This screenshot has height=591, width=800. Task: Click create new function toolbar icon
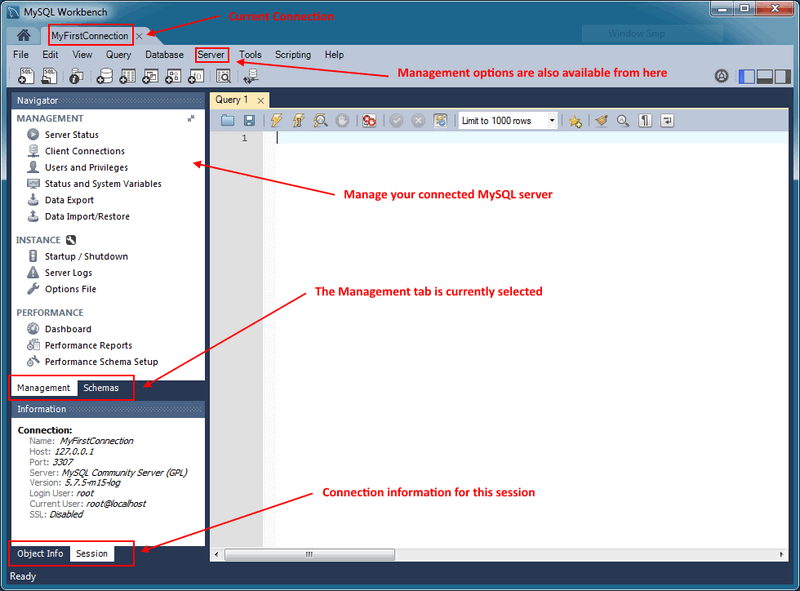click(x=196, y=76)
